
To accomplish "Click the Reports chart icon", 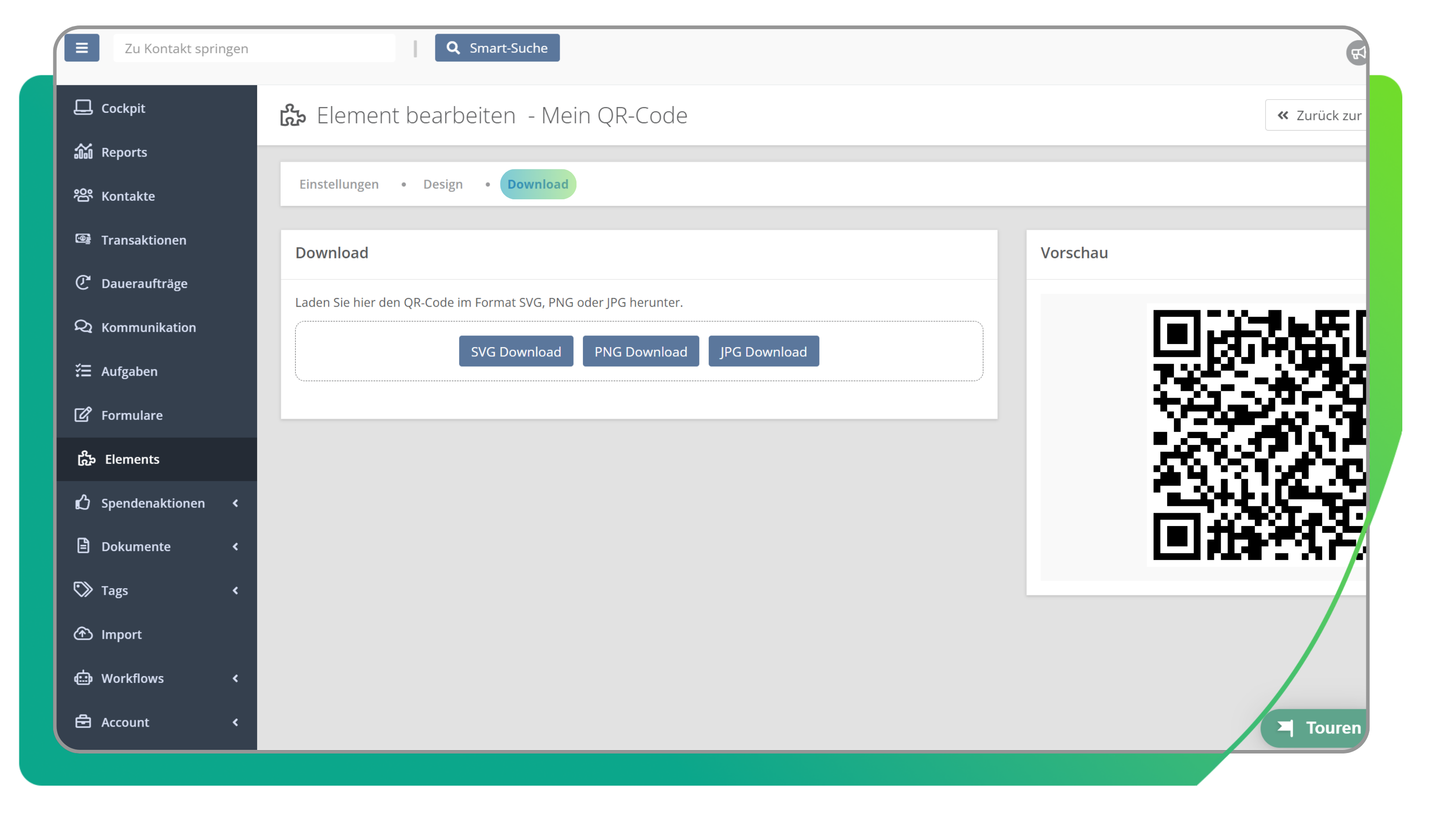I will (83, 152).
